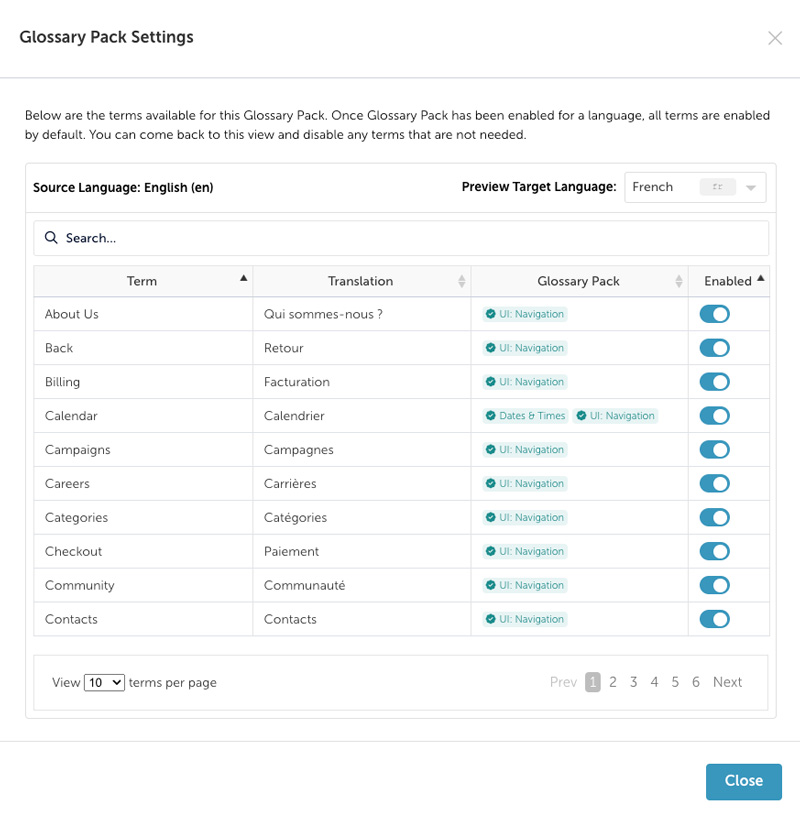
Task: Click the term Billing
Action: tap(62, 382)
